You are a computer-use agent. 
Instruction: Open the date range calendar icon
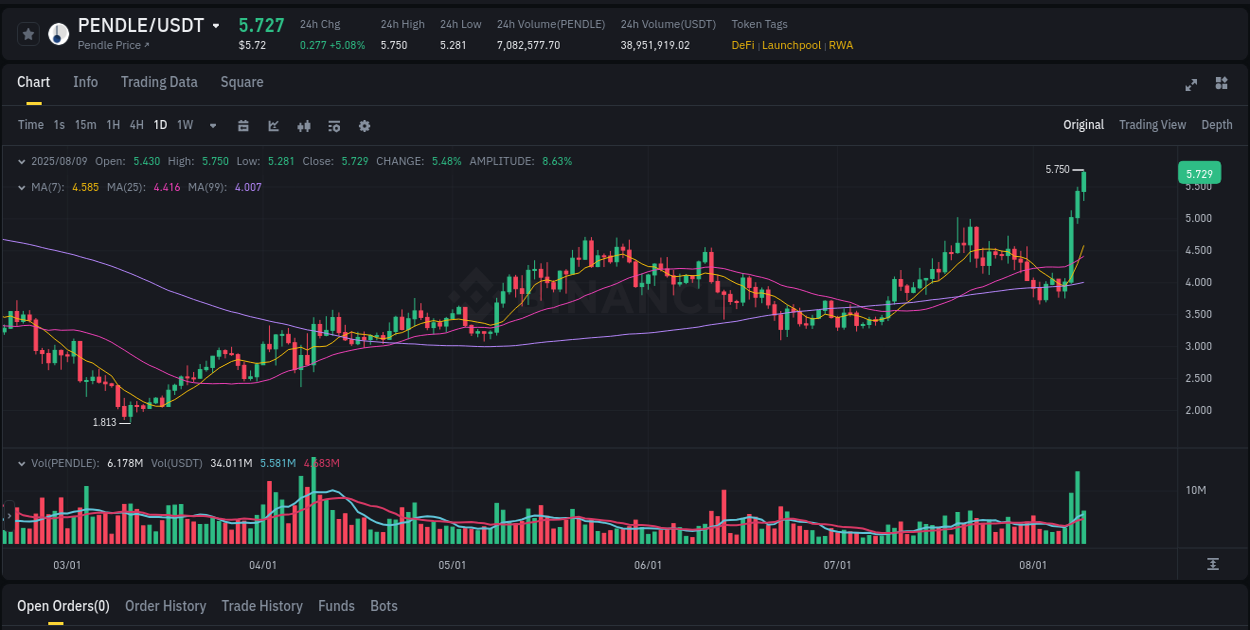pyautogui.click(x=243, y=125)
